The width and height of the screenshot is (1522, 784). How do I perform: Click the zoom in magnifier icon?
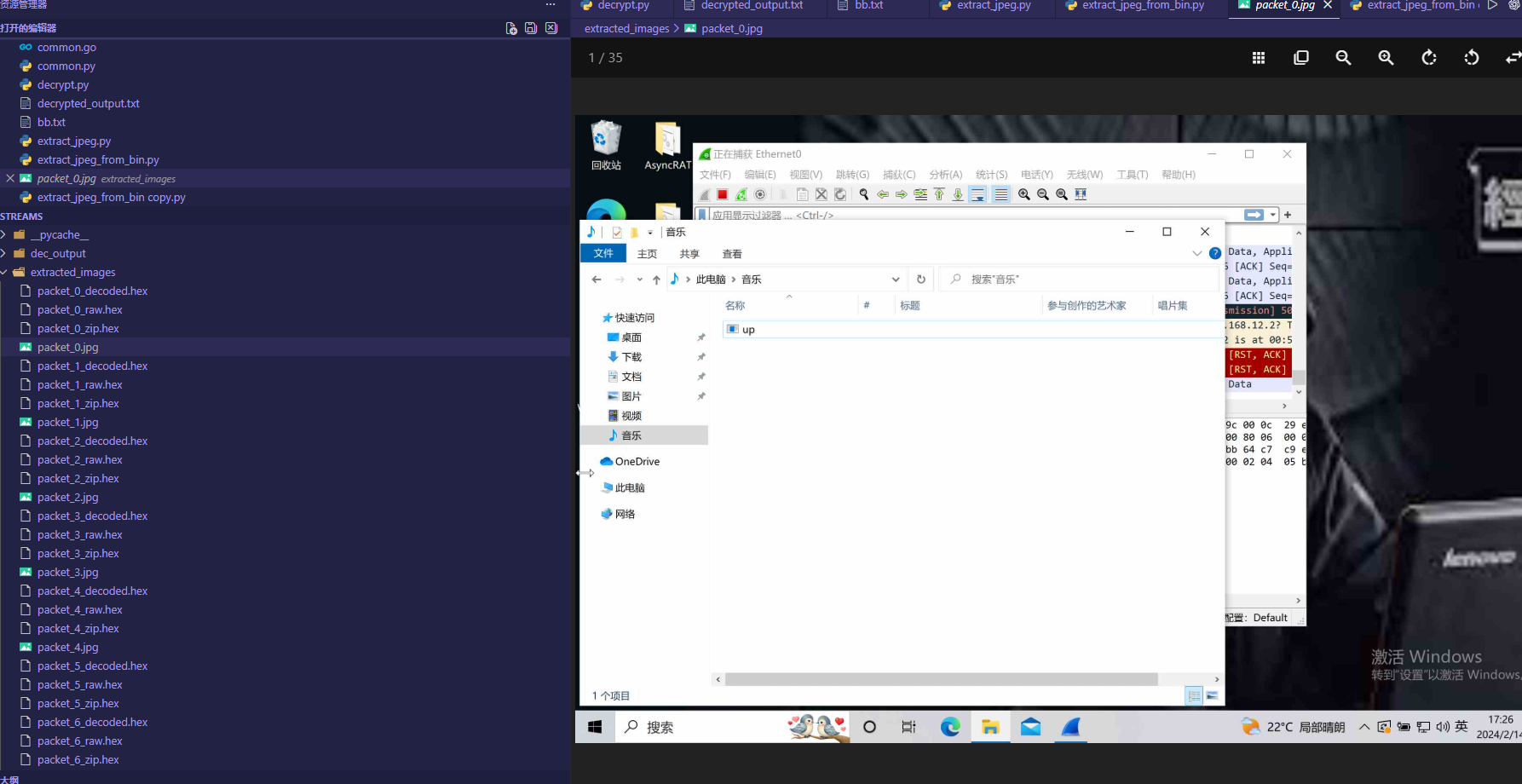pos(1386,58)
